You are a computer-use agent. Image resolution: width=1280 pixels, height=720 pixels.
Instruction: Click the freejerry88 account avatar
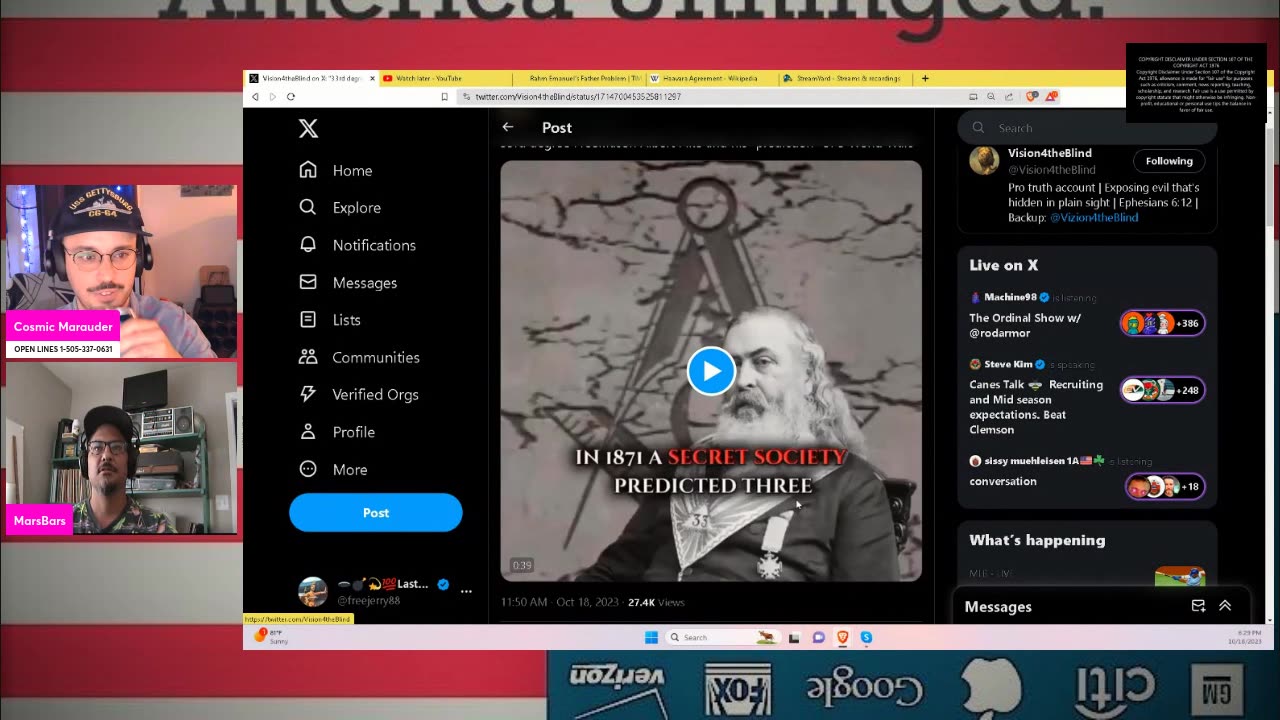click(x=313, y=591)
